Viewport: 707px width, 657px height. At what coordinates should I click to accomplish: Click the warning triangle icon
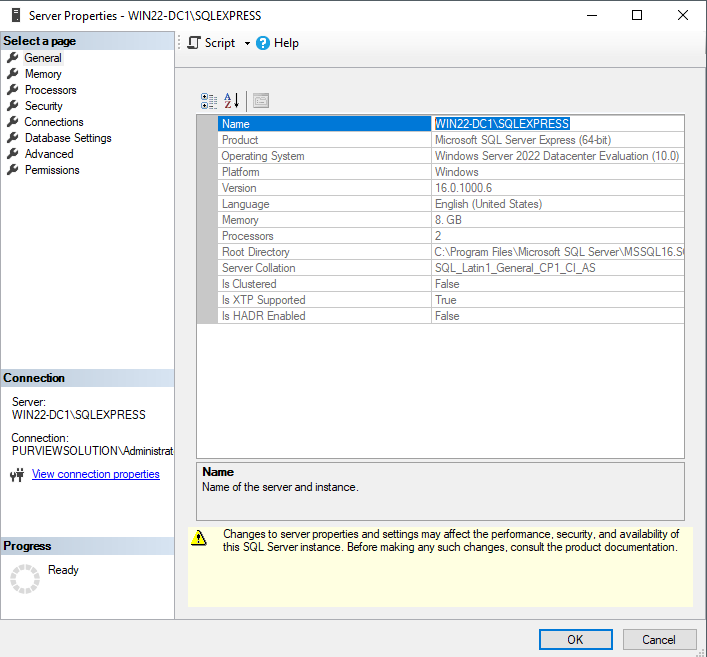tap(198, 538)
